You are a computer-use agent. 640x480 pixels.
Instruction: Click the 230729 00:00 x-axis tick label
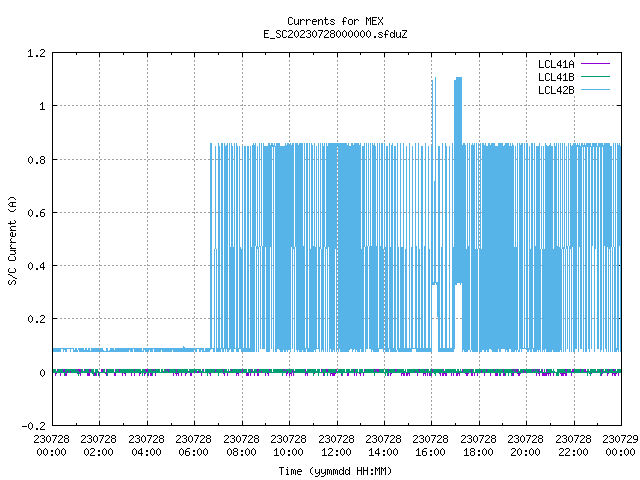click(x=620, y=446)
